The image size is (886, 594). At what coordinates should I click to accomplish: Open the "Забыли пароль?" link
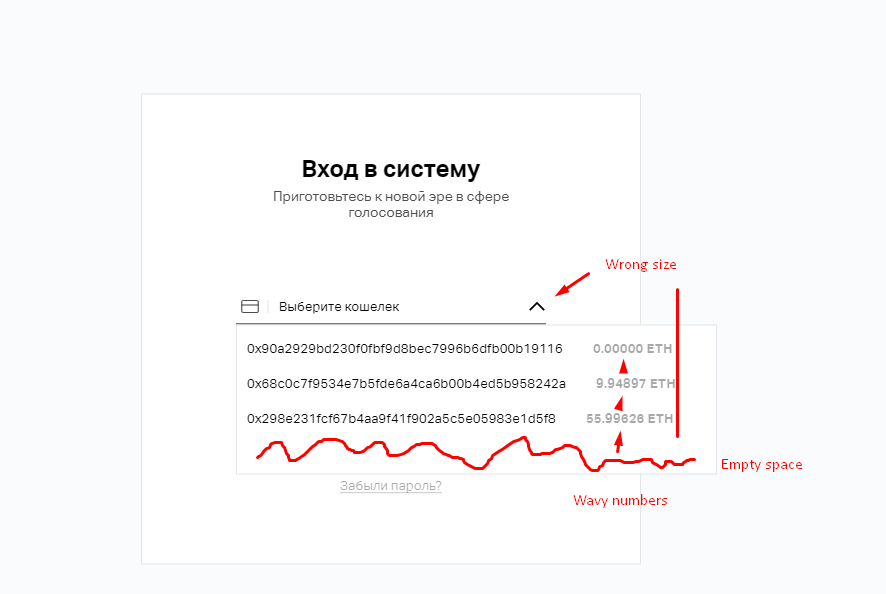[390, 484]
